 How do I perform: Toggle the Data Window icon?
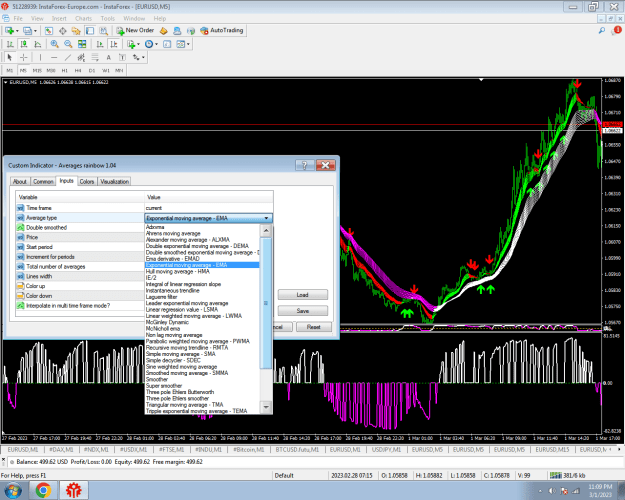pos(63,31)
